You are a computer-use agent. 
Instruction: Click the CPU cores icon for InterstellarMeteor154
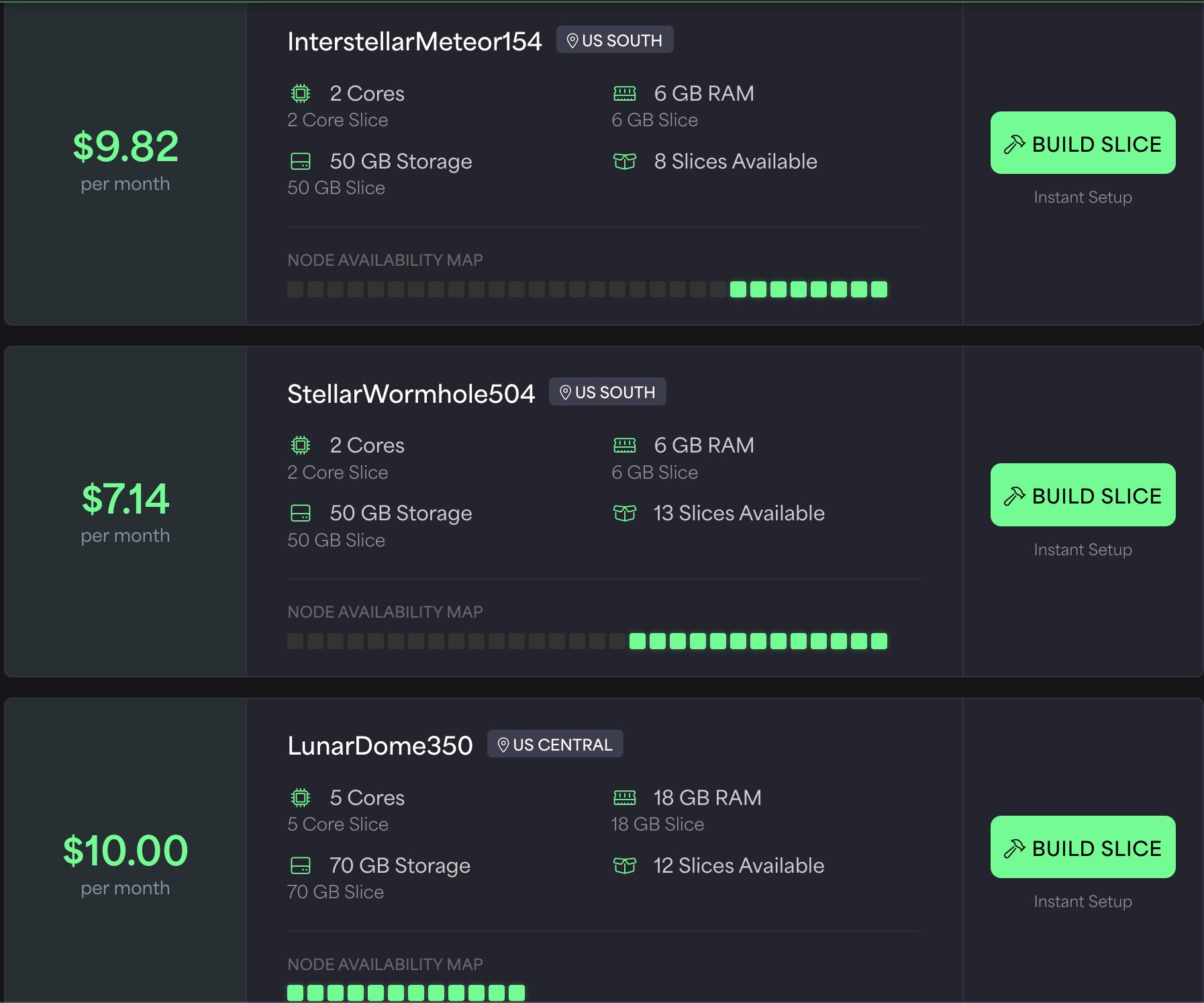(301, 93)
